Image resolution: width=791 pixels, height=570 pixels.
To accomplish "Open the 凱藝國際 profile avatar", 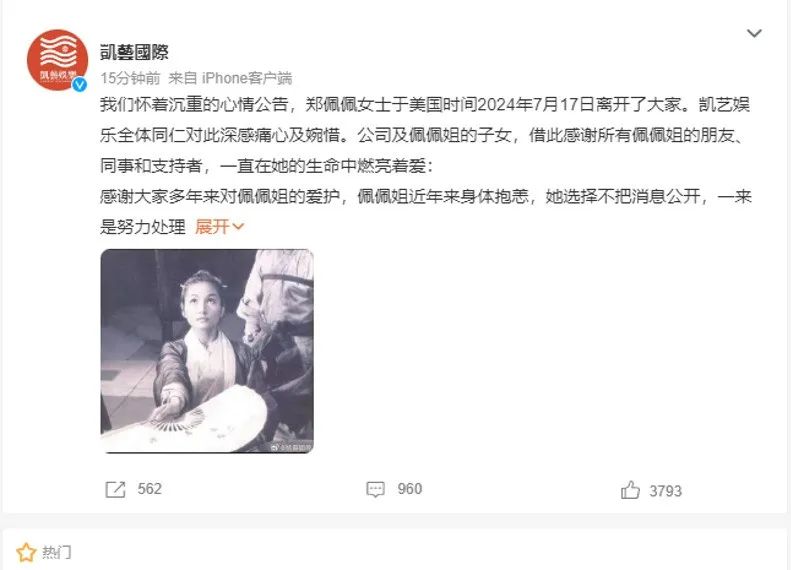I will [57, 60].
